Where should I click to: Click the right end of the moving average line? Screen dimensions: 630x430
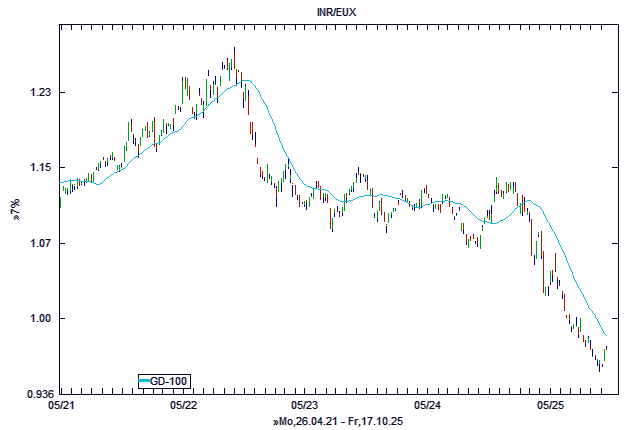click(607, 335)
